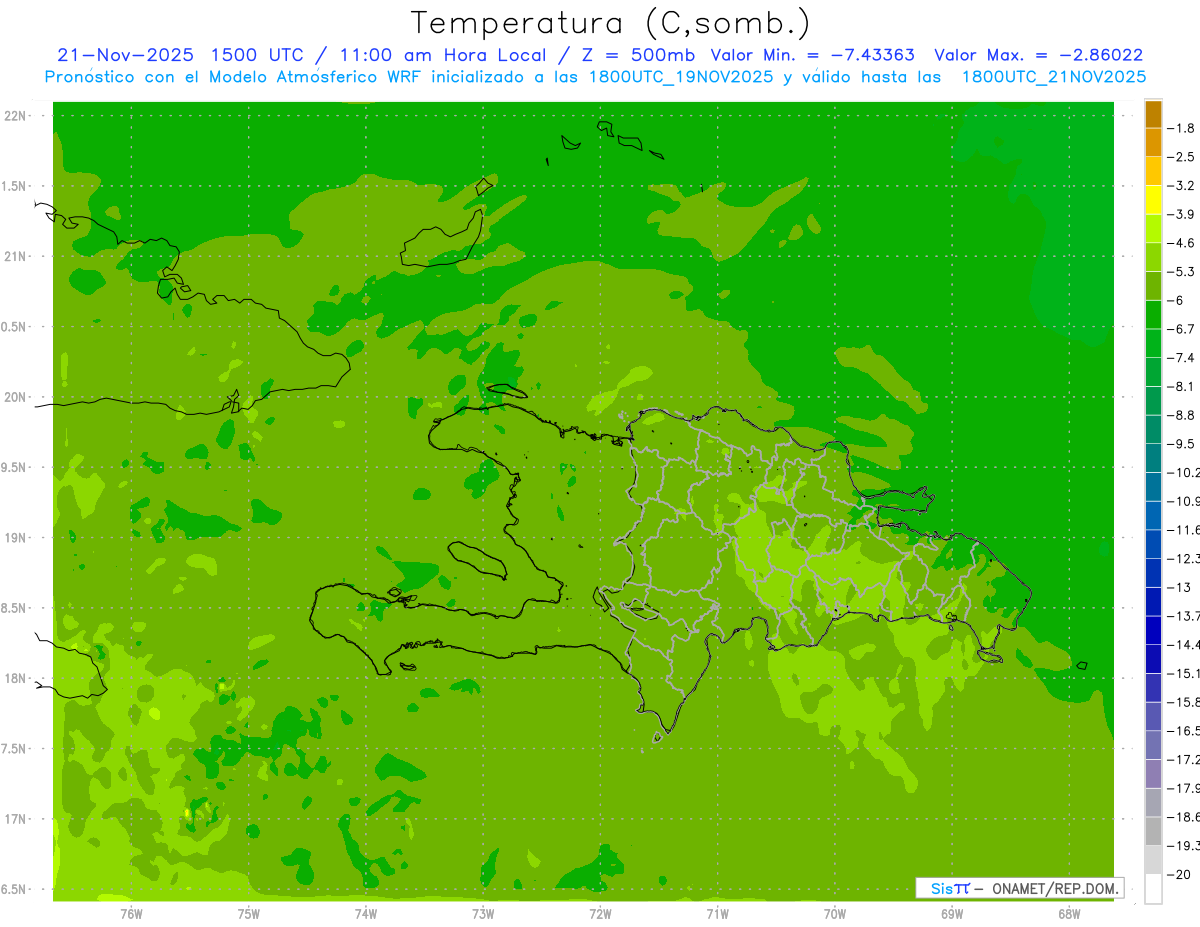Viewport: 1200px width, 927px height.
Task: Click the "22N" latitude axis label
Action: click(15, 116)
